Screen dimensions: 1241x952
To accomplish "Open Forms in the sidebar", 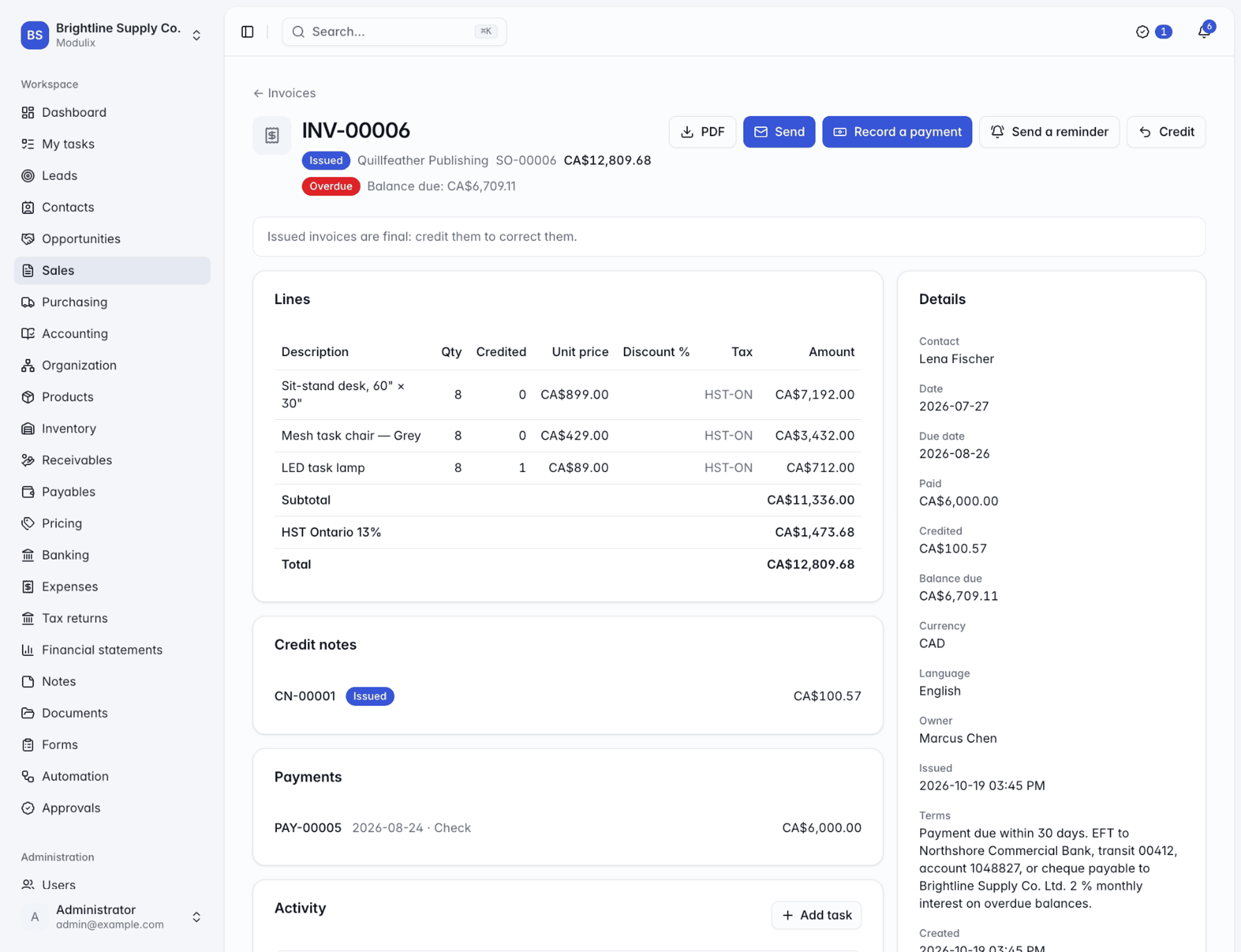I will pos(112,745).
